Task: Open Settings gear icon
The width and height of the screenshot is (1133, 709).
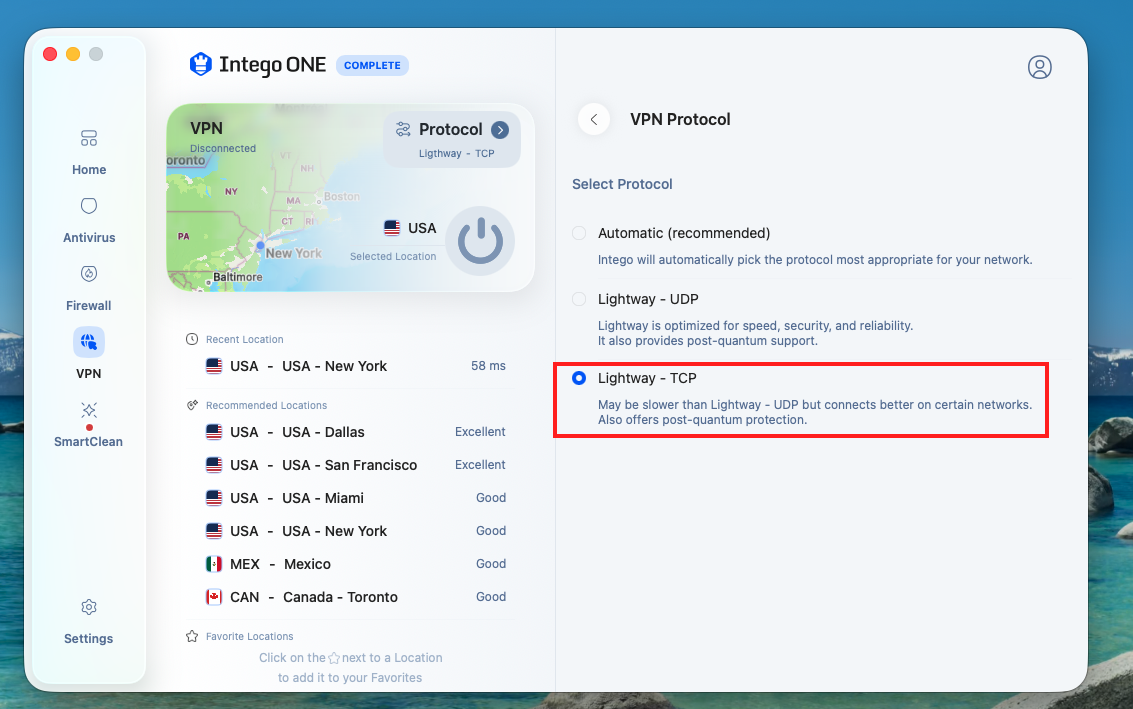Action: point(89,607)
